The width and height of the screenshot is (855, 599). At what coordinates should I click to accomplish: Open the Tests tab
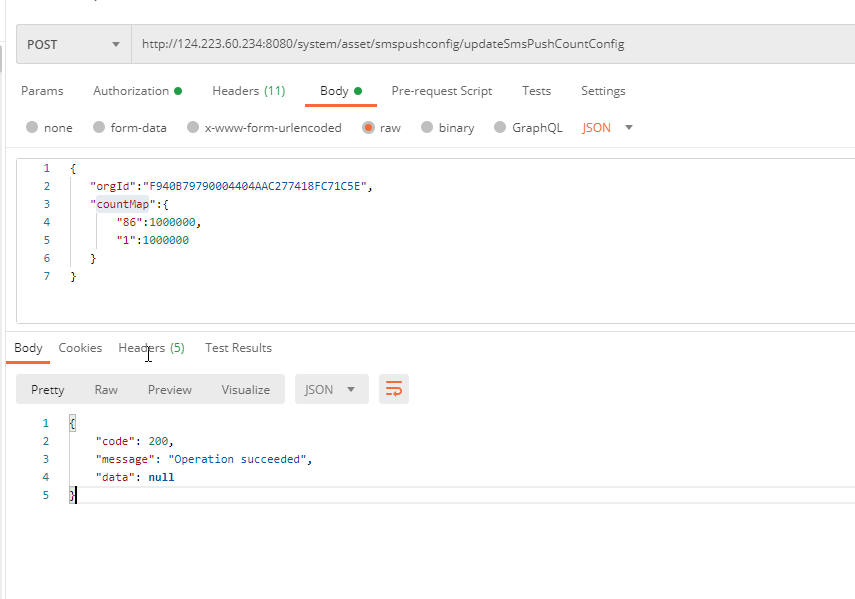pos(536,91)
